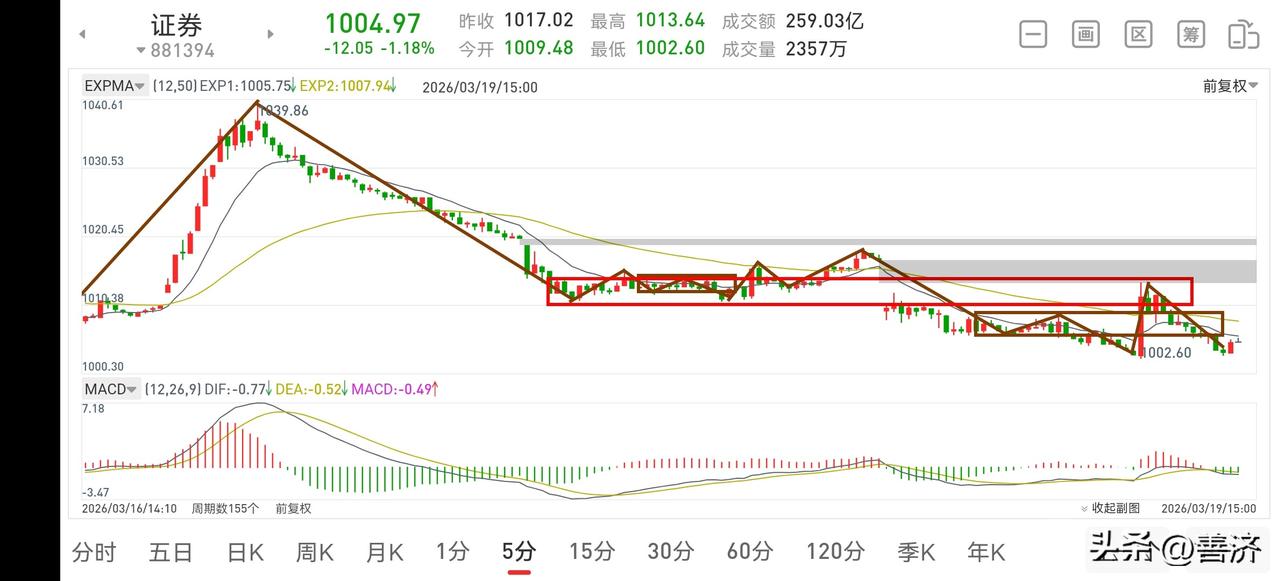Open the drawing tool (画) icon
This screenshot has height=581, width=1278.
point(1086,34)
